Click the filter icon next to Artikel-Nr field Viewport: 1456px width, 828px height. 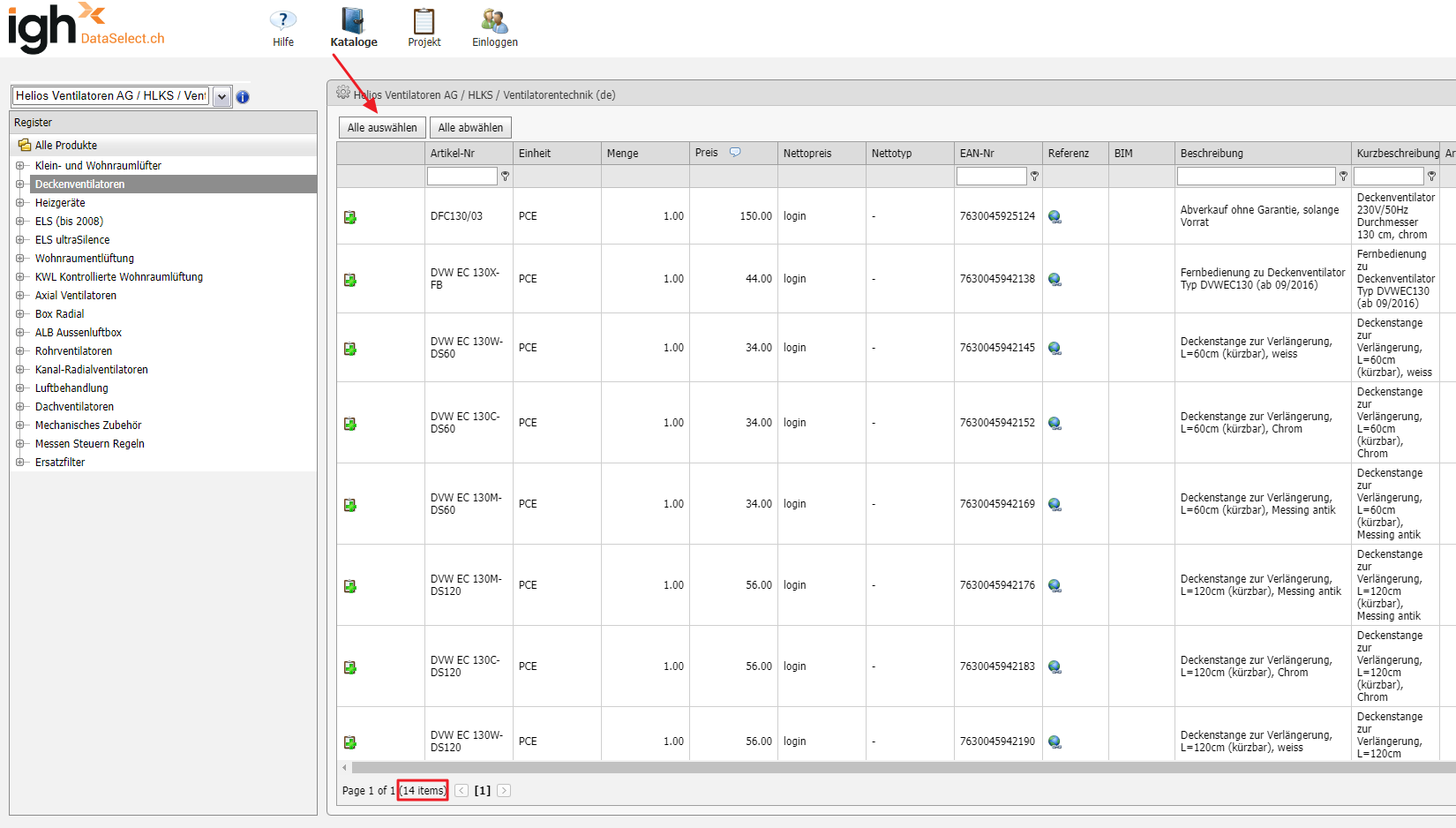pyautogui.click(x=506, y=177)
